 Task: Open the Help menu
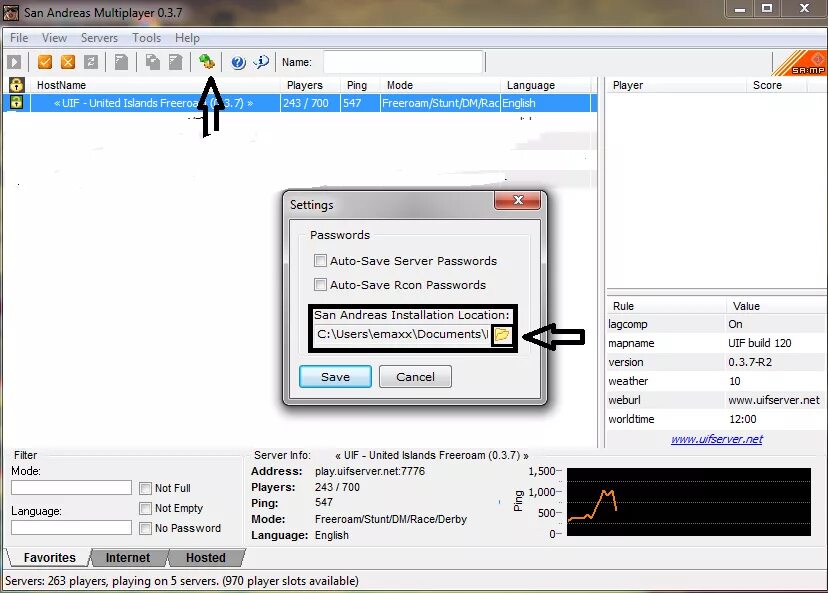coord(187,38)
